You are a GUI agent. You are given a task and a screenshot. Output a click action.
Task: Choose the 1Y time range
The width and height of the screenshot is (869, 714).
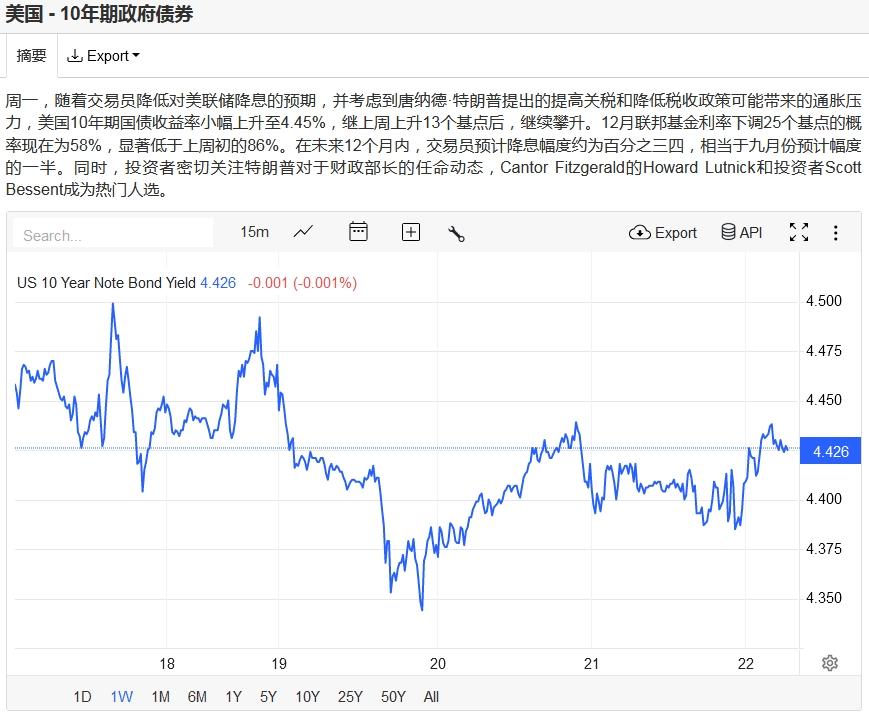[x=233, y=697]
